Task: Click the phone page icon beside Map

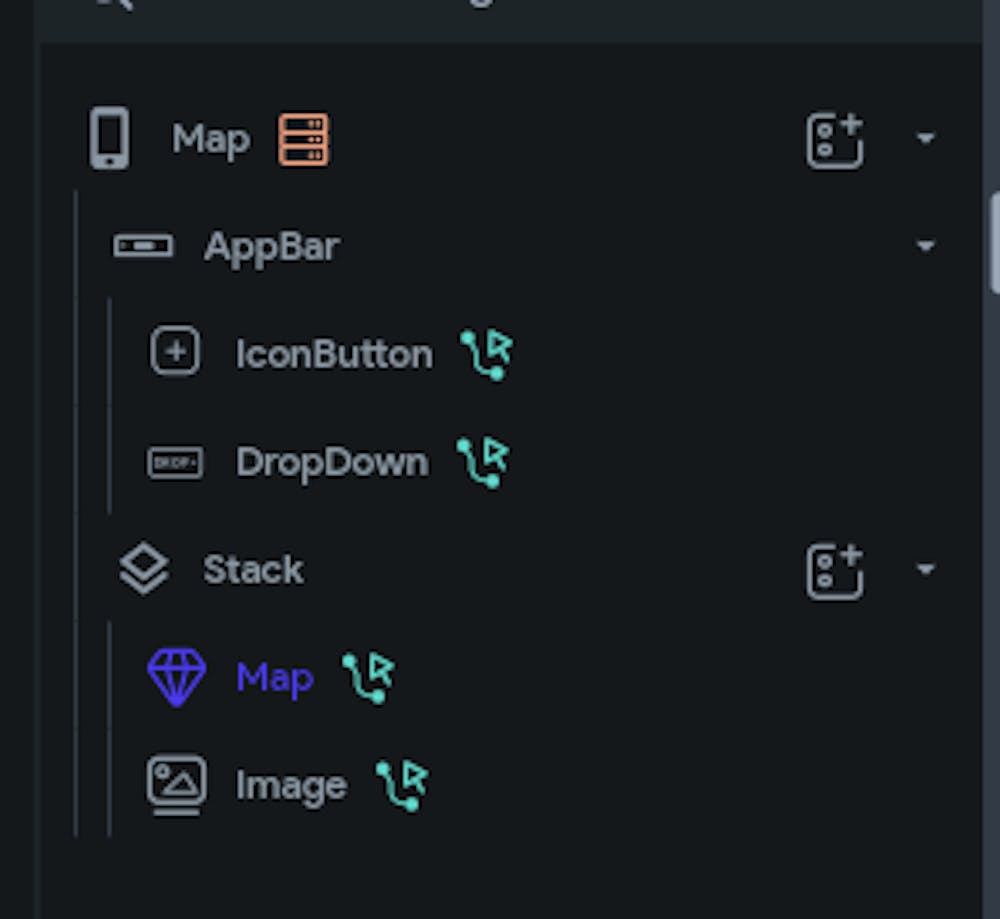Action: coord(109,138)
